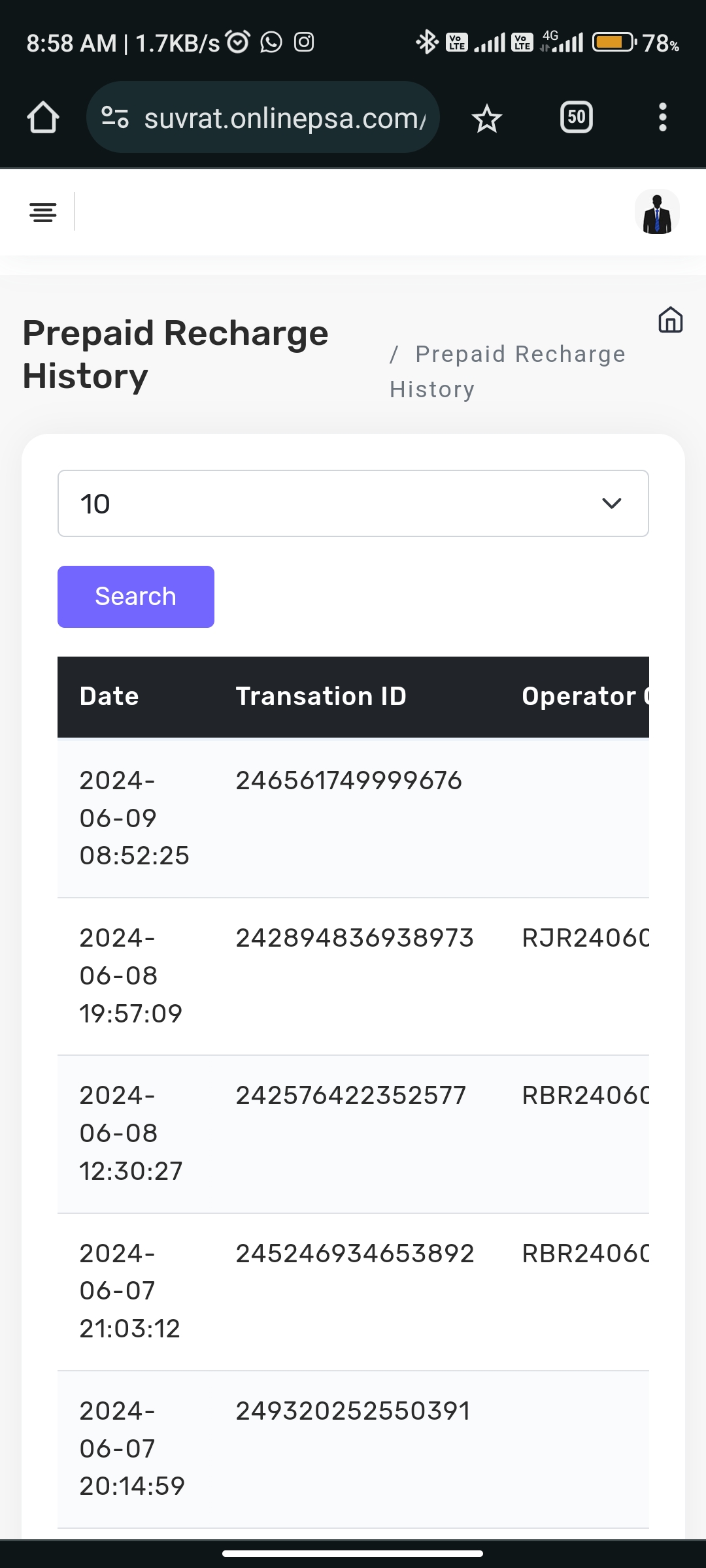Click transaction ID 249320252550391

pos(353,1411)
